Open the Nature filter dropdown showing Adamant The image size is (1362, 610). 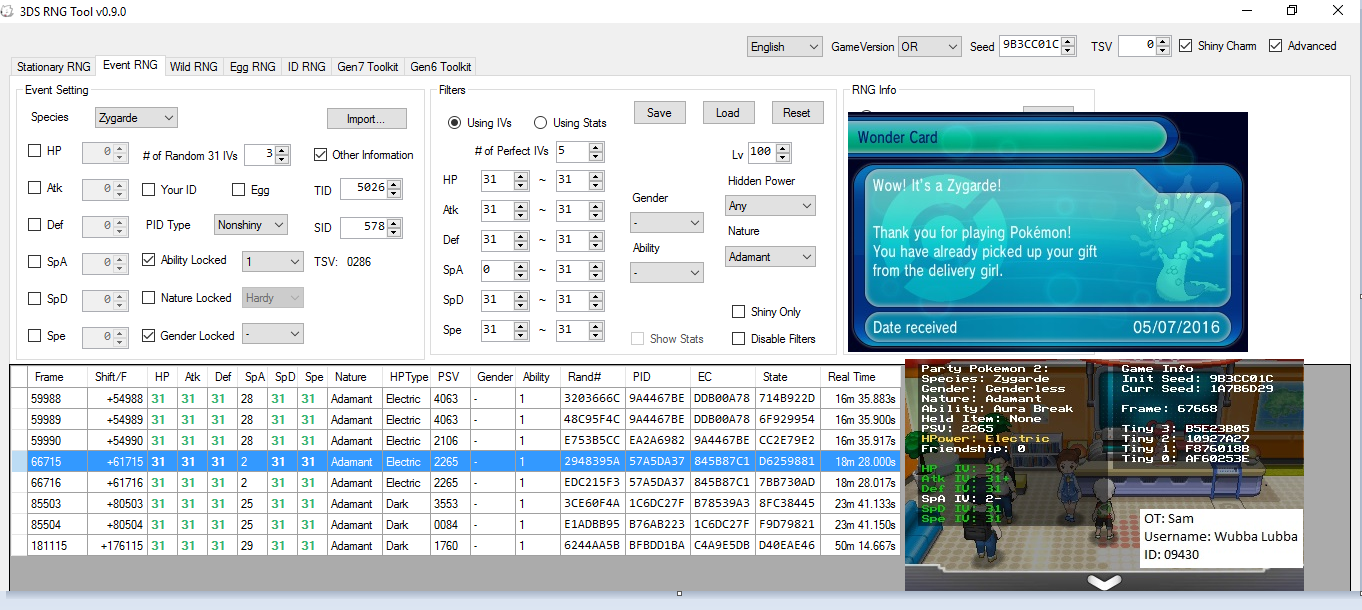click(x=770, y=257)
